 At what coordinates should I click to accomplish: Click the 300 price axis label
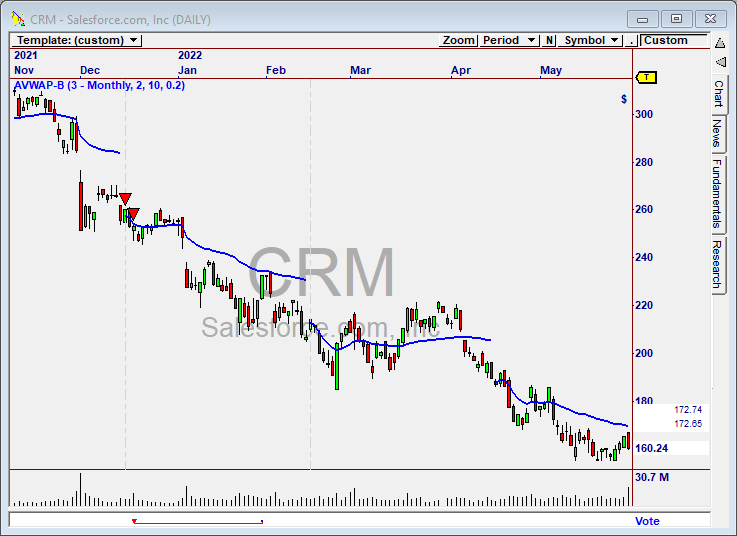[643, 114]
